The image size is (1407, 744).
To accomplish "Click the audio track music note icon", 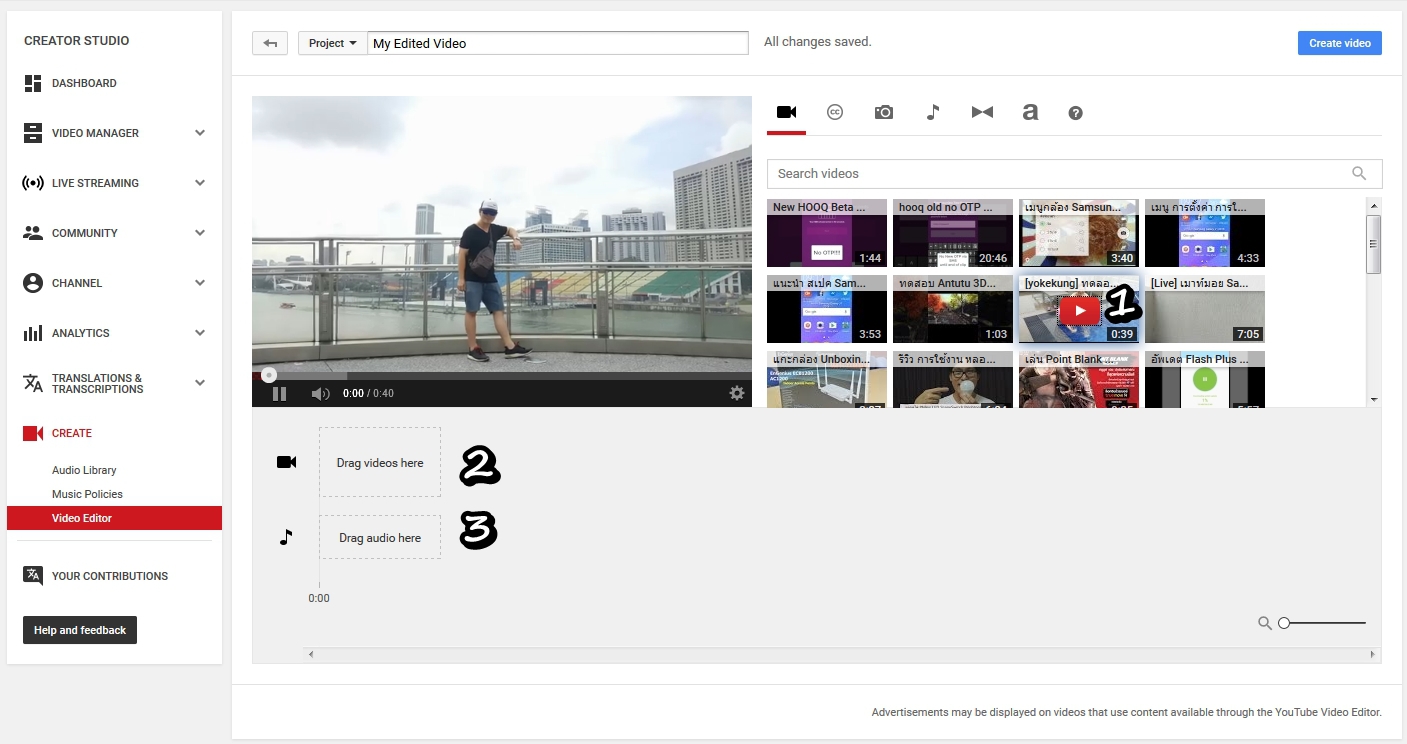I will pos(286,537).
